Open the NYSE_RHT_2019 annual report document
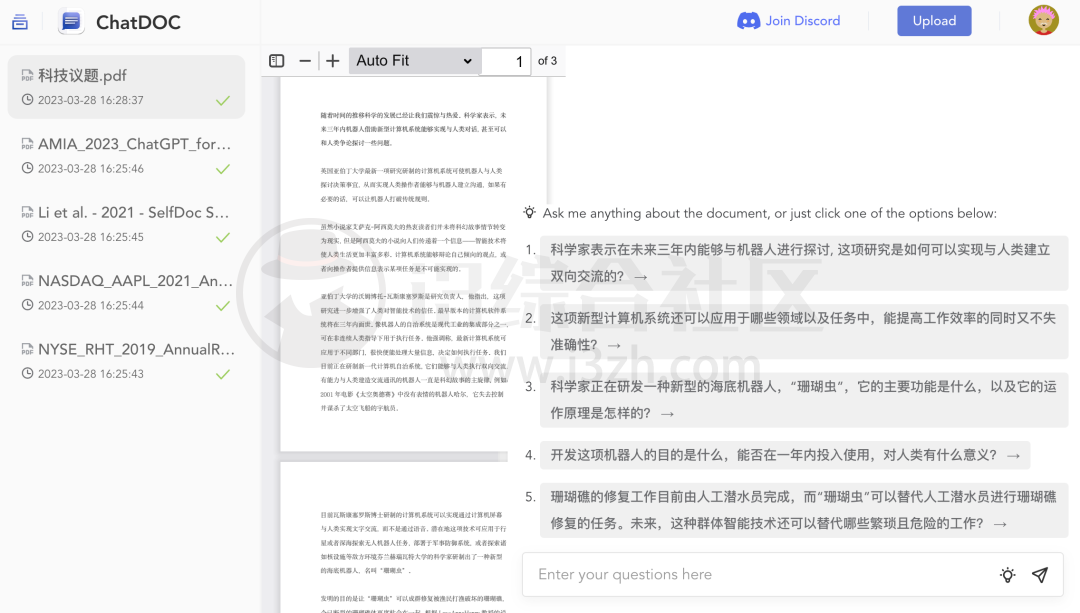The height and width of the screenshot is (613, 1080). [126, 361]
